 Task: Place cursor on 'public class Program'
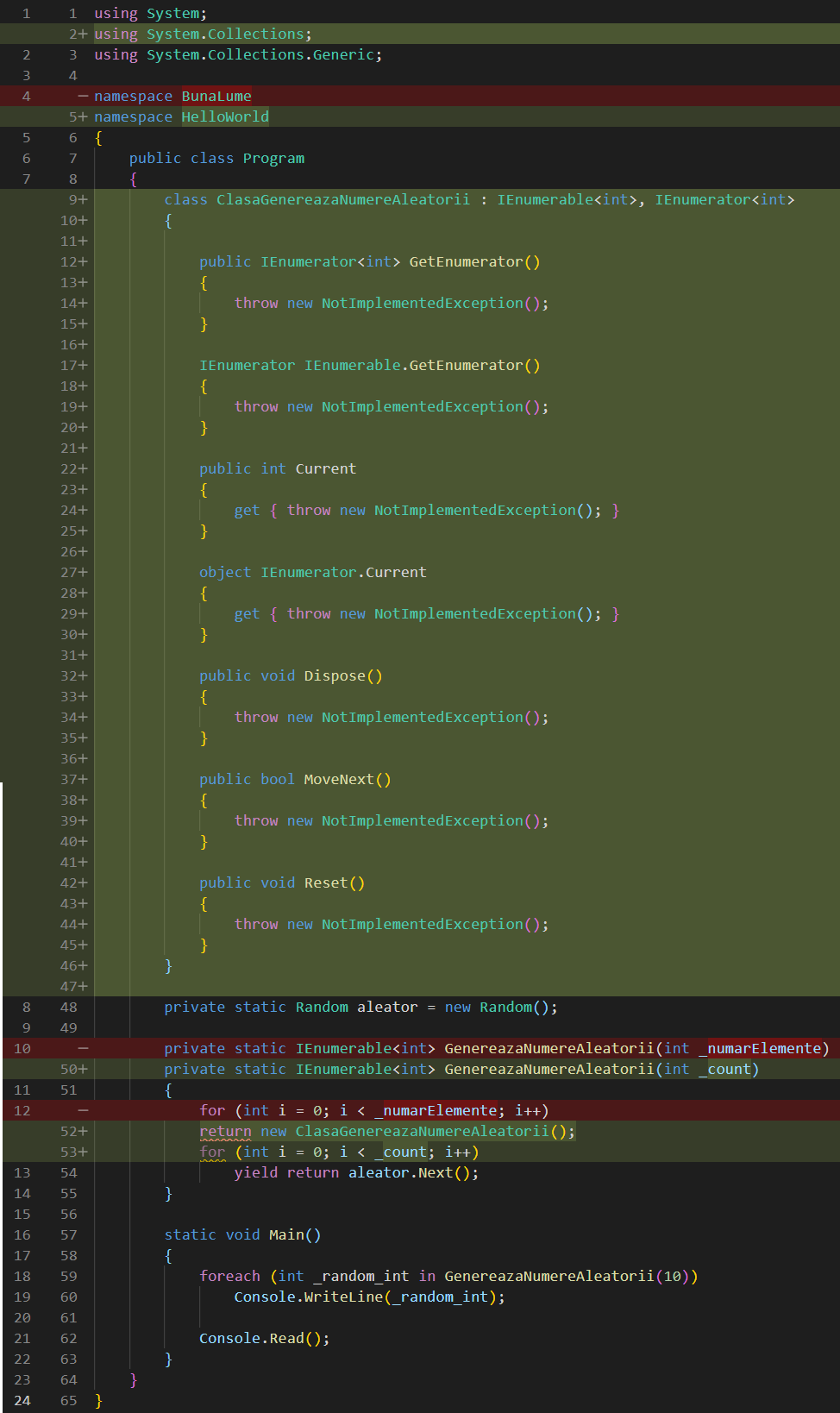tap(216, 158)
